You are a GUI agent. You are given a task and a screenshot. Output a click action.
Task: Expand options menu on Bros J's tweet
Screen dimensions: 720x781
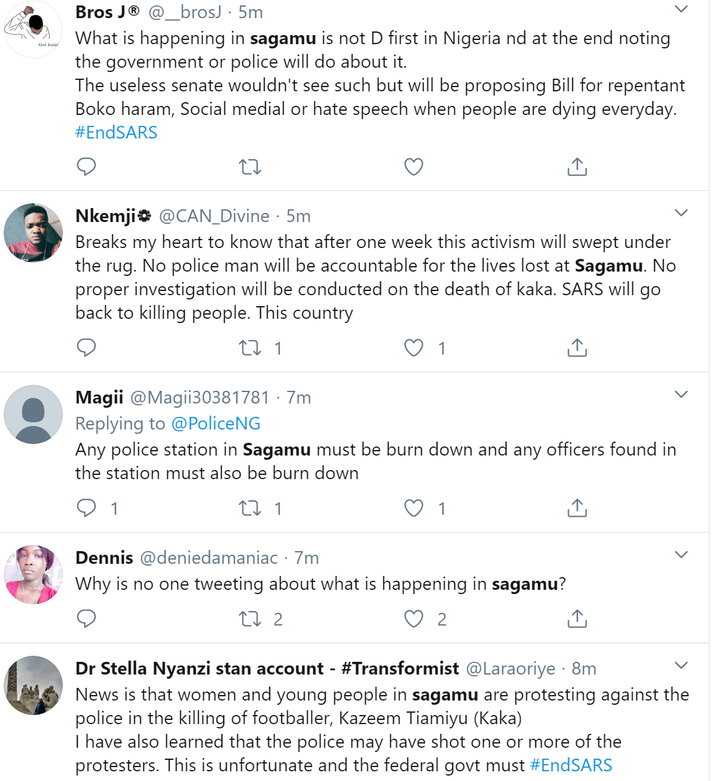point(681,9)
